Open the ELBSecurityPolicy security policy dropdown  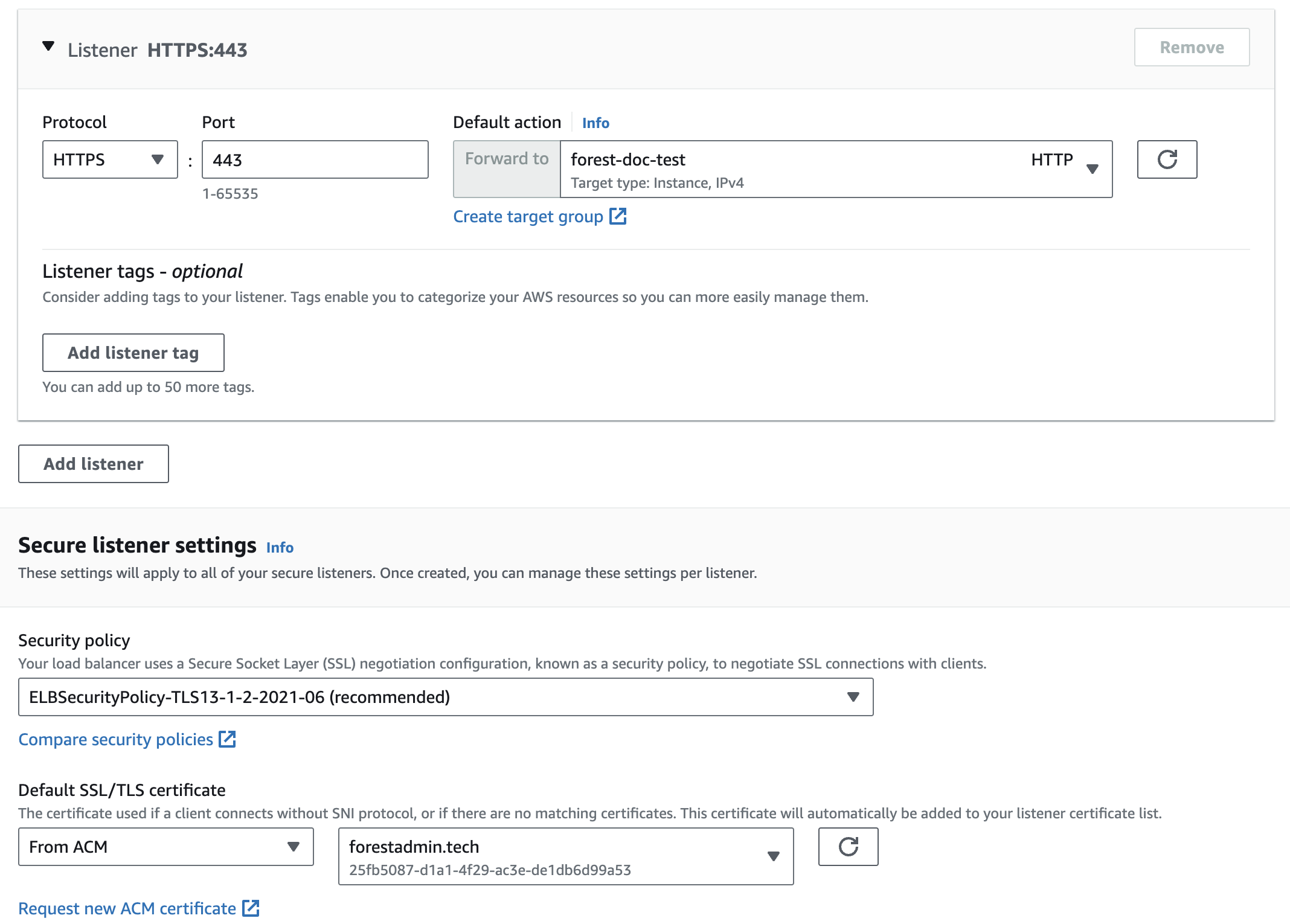coord(446,697)
